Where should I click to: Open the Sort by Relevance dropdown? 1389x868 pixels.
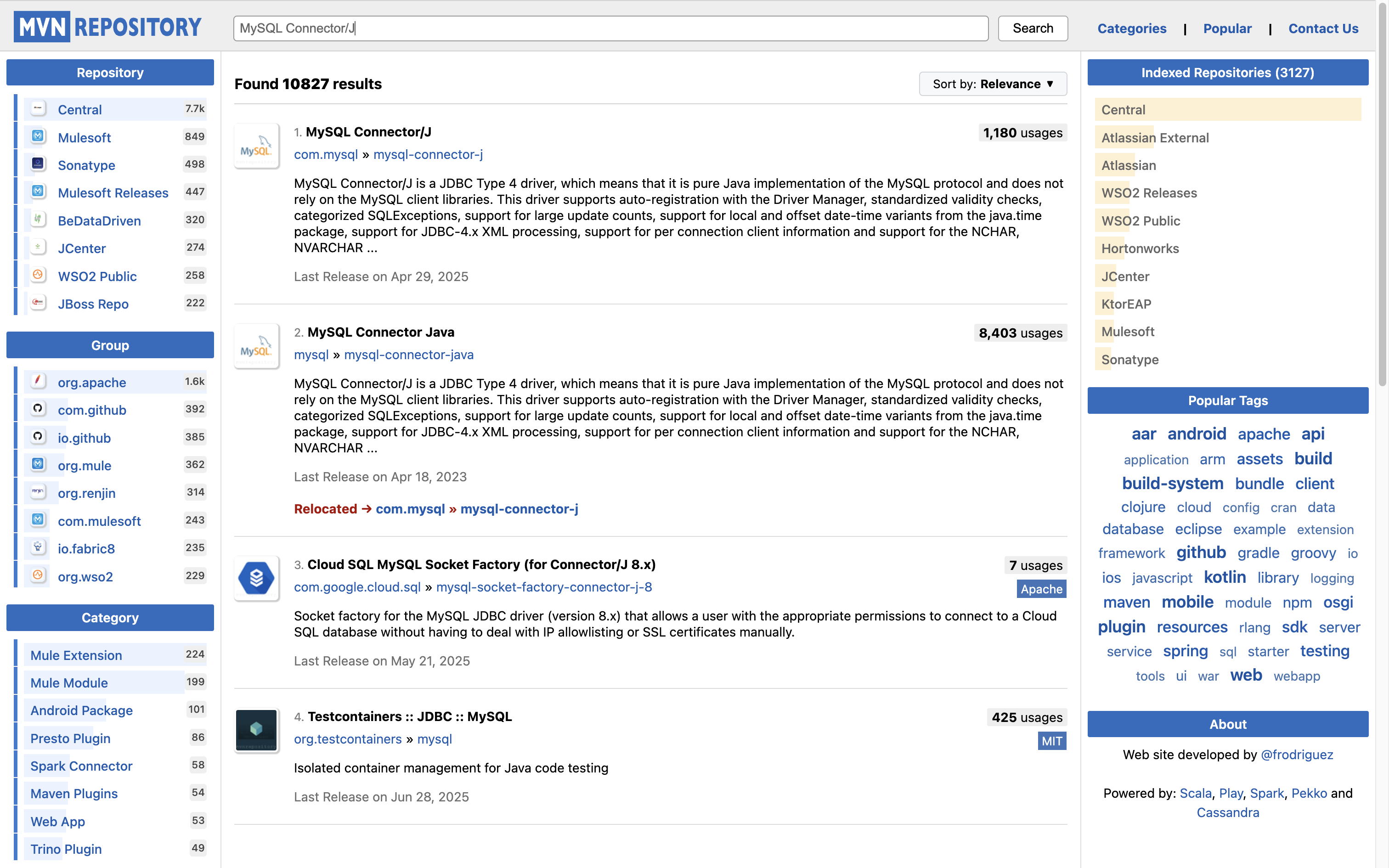pos(993,84)
